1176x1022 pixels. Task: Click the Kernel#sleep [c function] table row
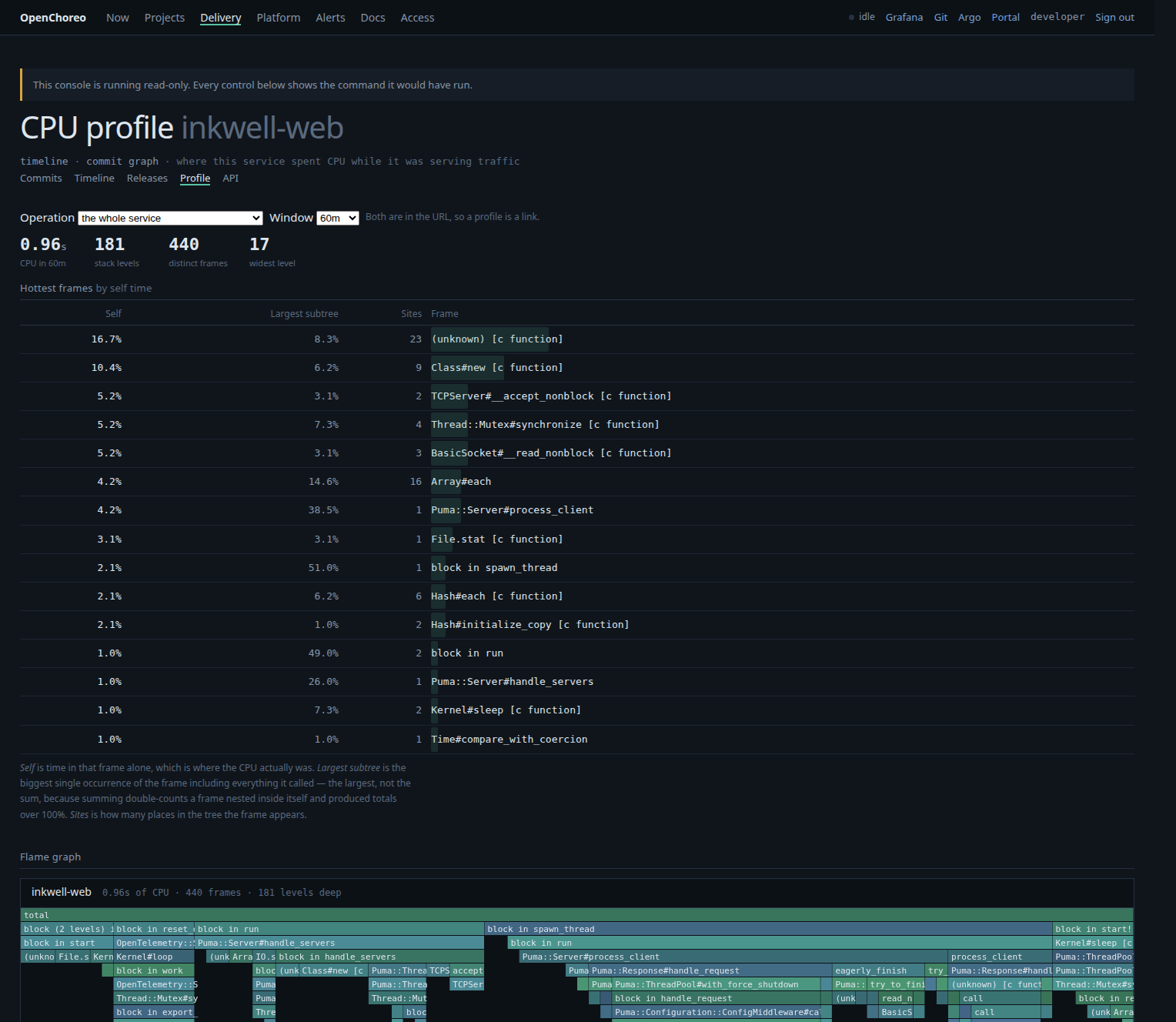577,710
